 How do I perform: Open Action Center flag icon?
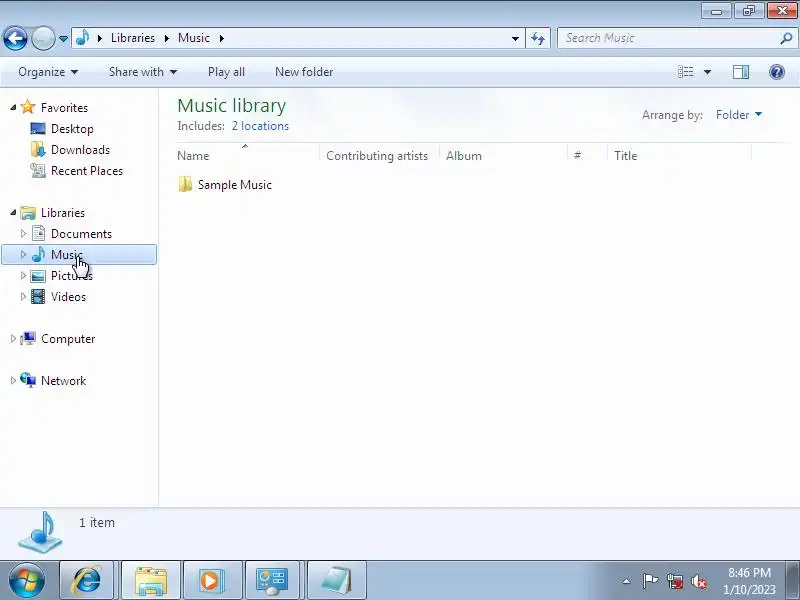point(650,581)
